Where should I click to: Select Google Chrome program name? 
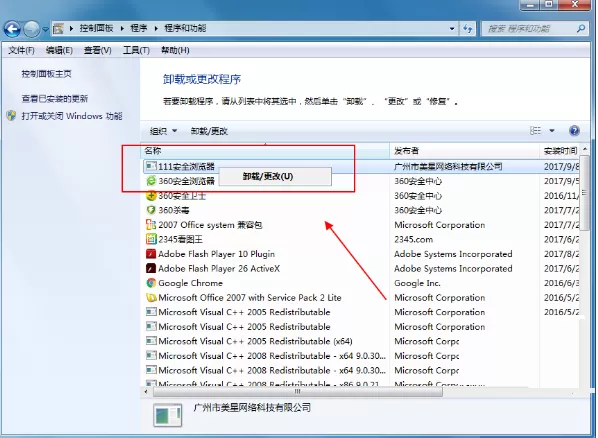tap(190, 283)
